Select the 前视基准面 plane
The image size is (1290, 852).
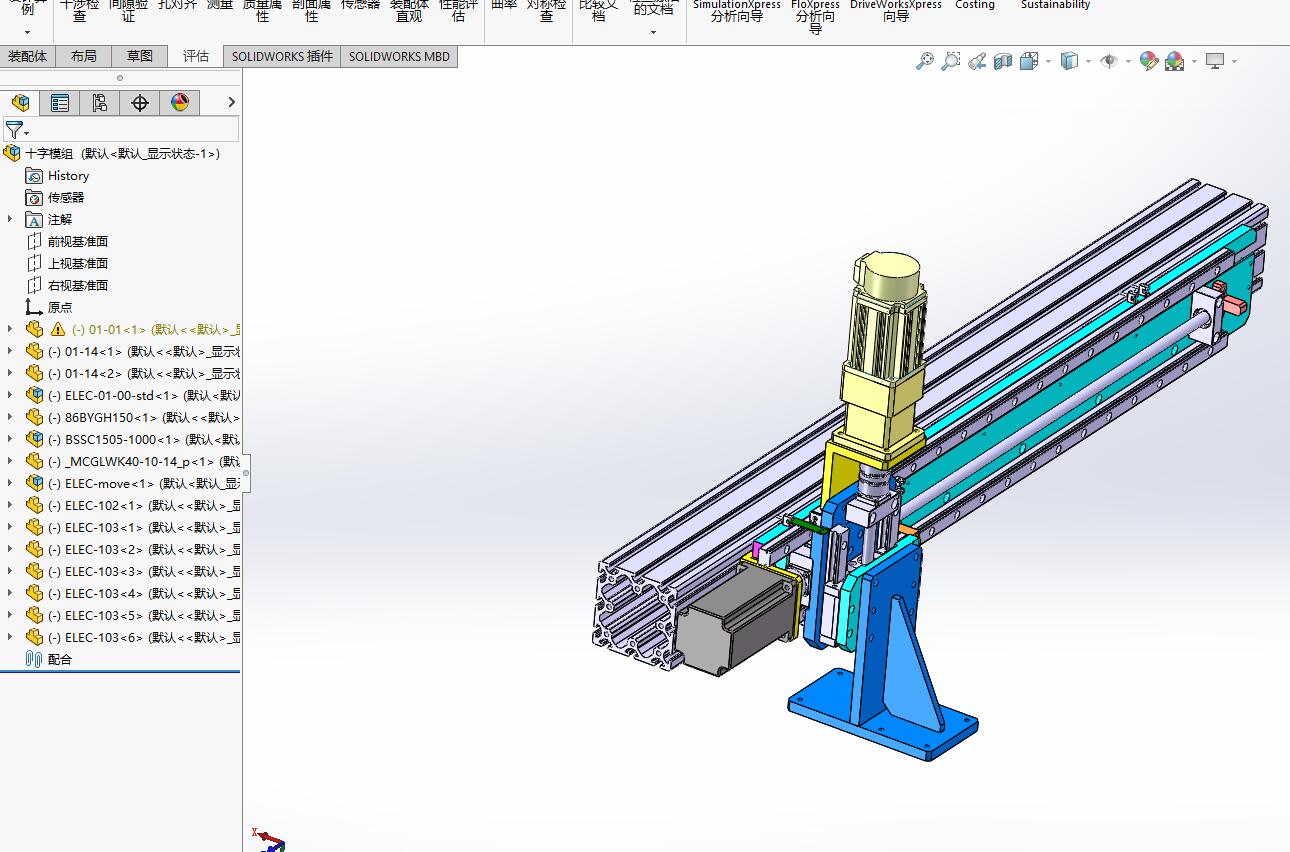(78, 241)
